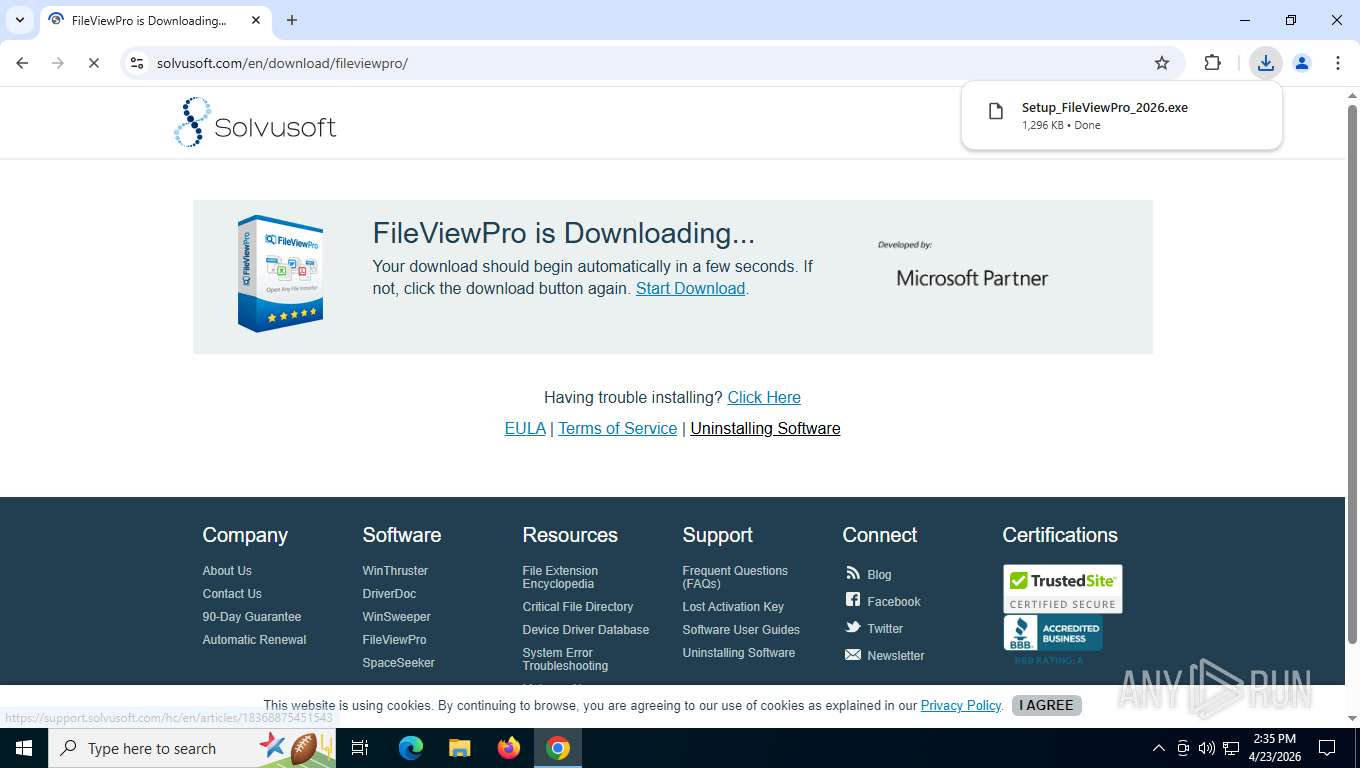Open Contact Us footer link

pos(232,594)
